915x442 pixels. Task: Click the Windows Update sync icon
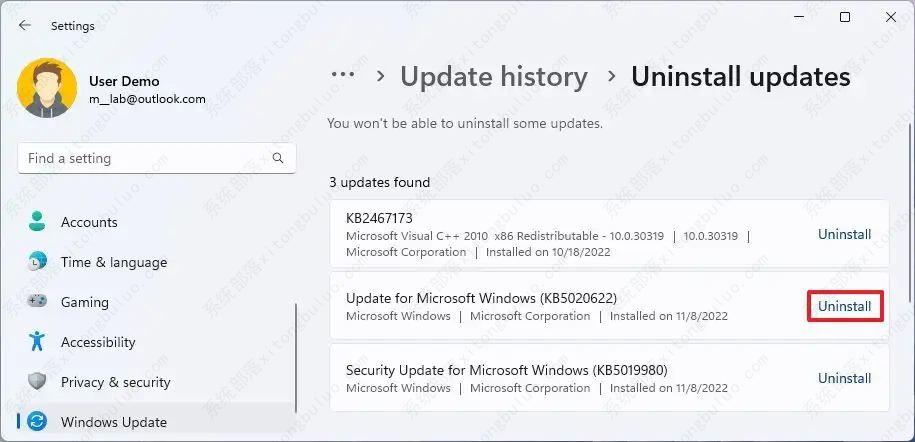(37, 422)
